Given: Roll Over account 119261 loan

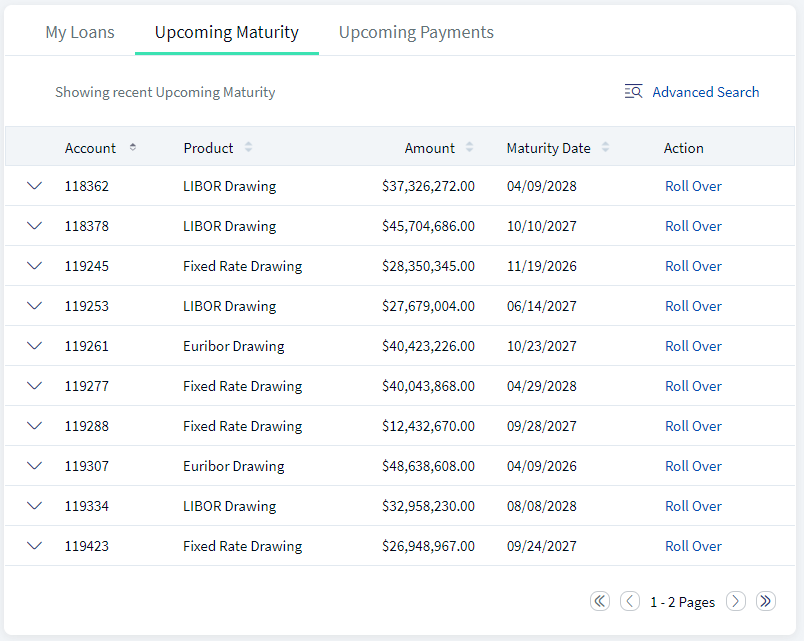Looking at the screenshot, I should (693, 346).
